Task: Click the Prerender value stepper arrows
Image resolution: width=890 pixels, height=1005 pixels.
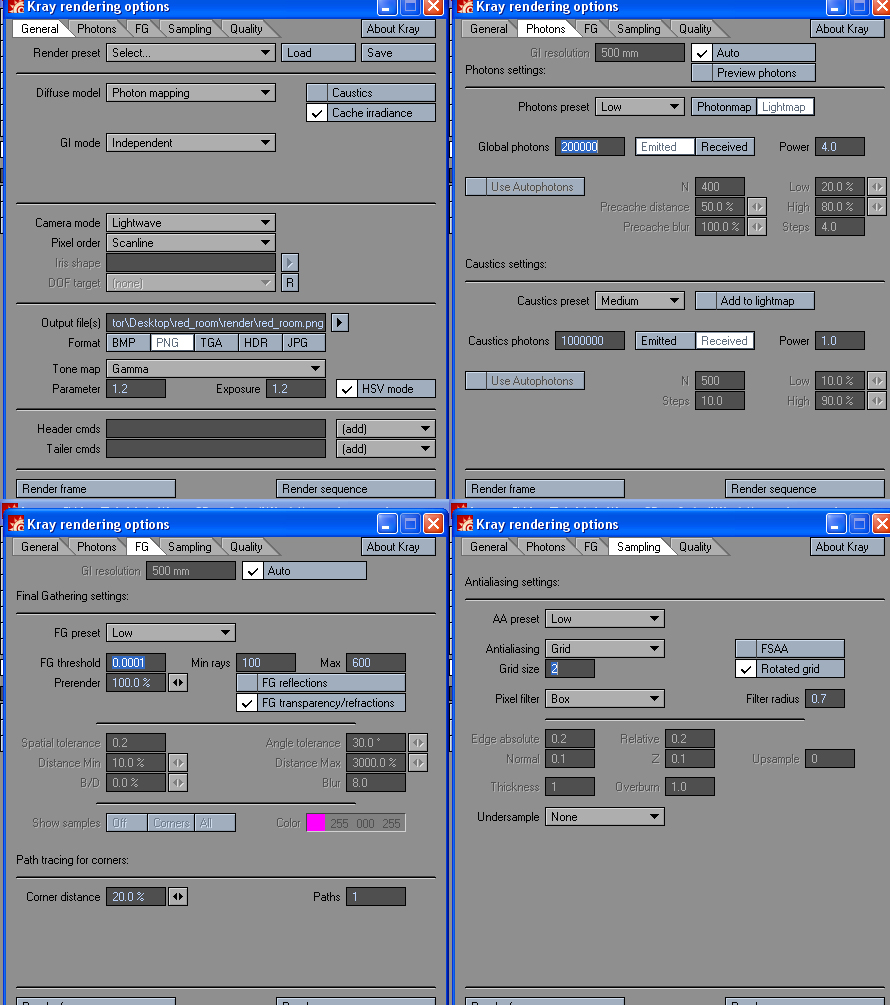Action: (177, 683)
